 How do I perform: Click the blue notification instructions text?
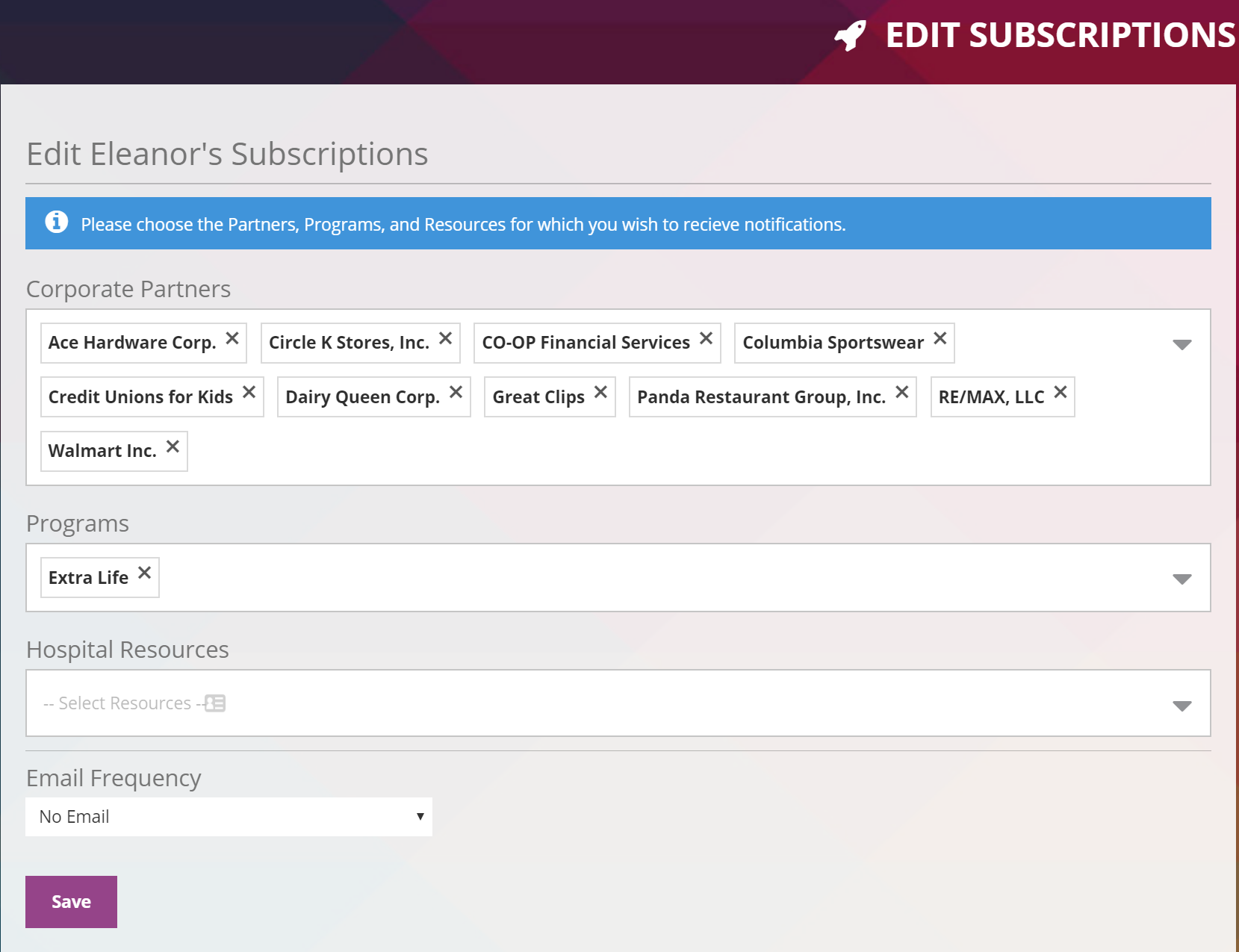[463, 225]
